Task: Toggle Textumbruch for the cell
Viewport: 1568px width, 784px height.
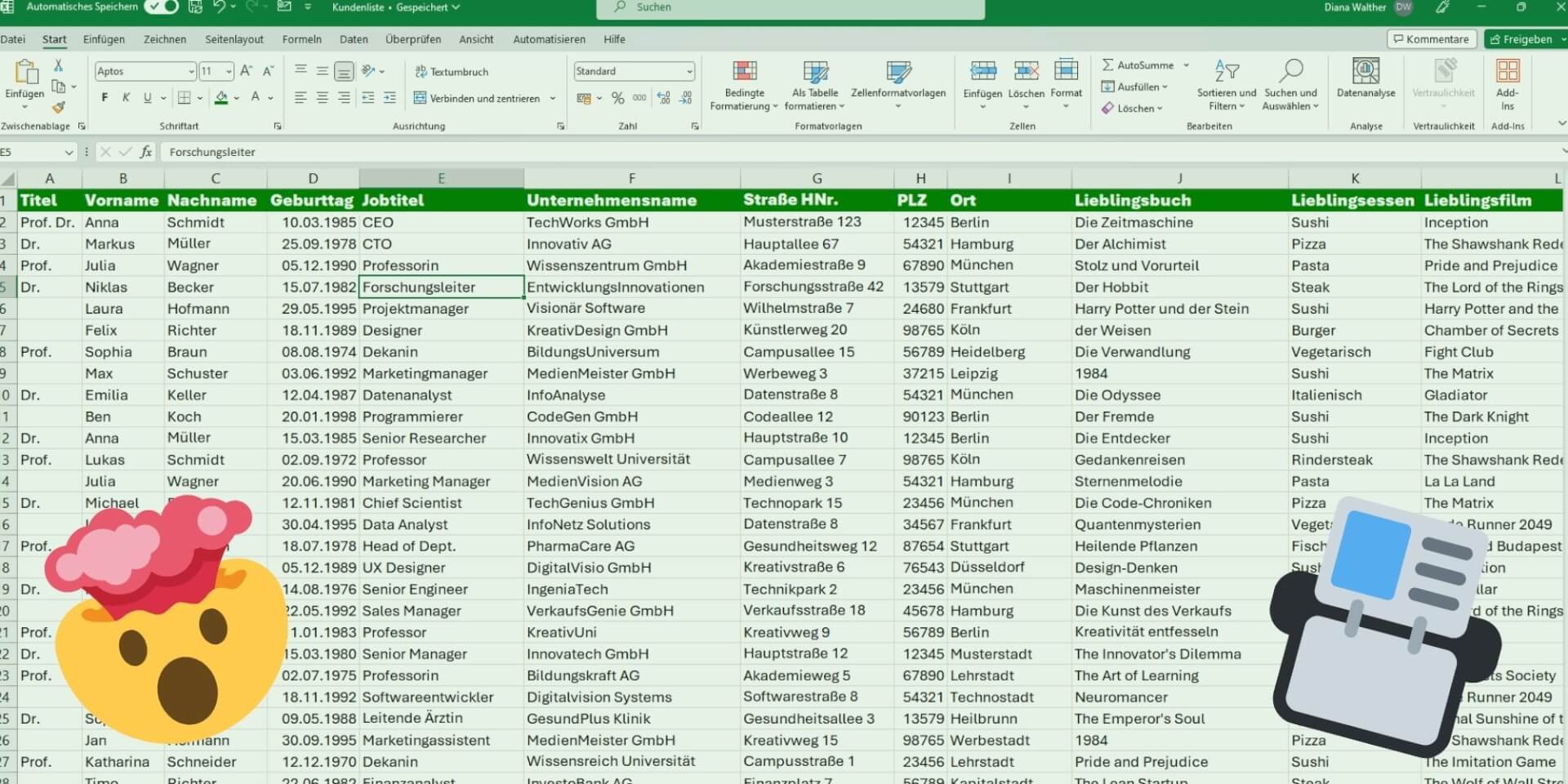Action: tap(451, 72)
